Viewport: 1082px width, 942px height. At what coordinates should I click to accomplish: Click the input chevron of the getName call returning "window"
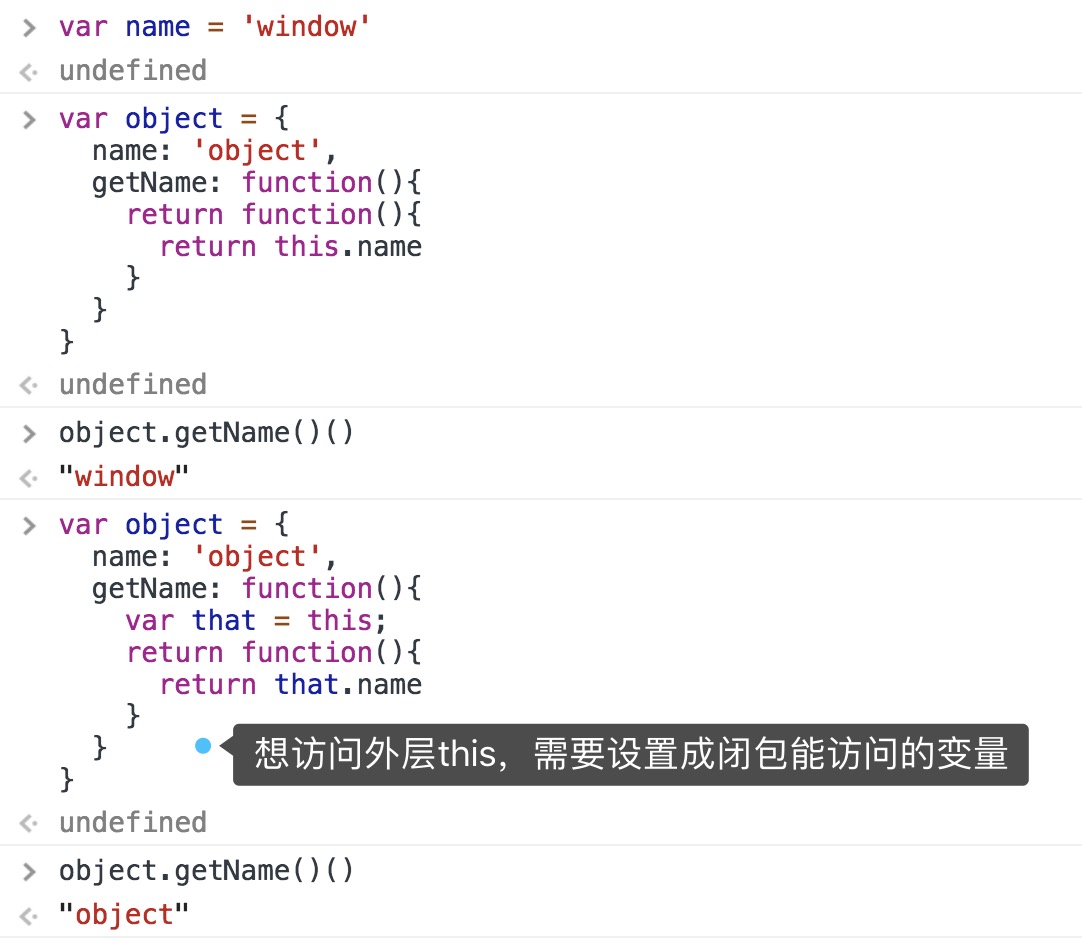(x=30, y=434)
